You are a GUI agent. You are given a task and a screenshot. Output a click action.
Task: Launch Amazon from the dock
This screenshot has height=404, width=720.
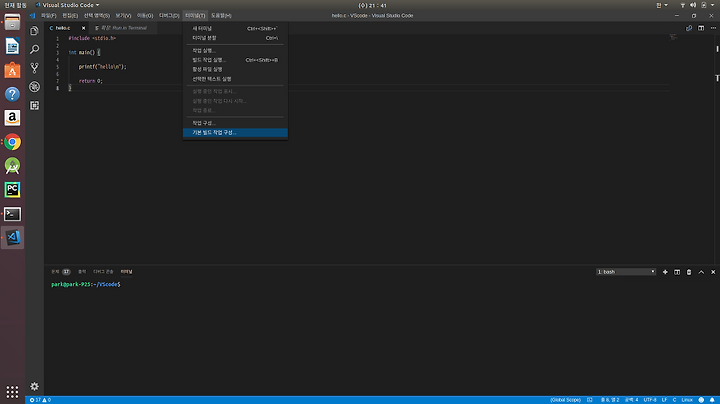click(12, 118)
